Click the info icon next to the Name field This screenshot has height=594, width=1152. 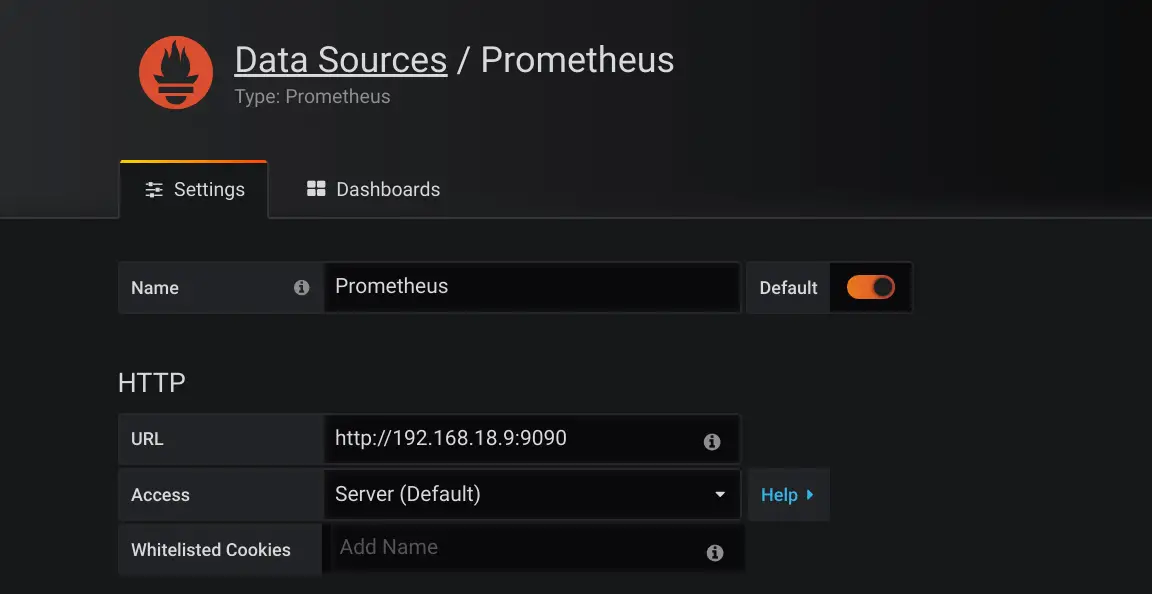pos(302,287)
